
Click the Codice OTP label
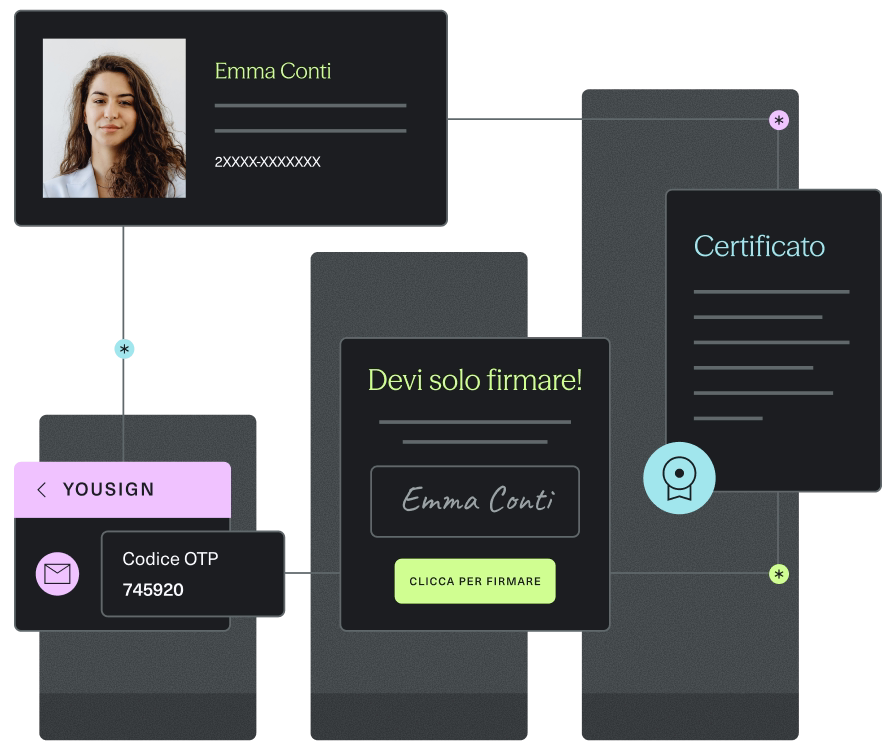pos(170,558)
